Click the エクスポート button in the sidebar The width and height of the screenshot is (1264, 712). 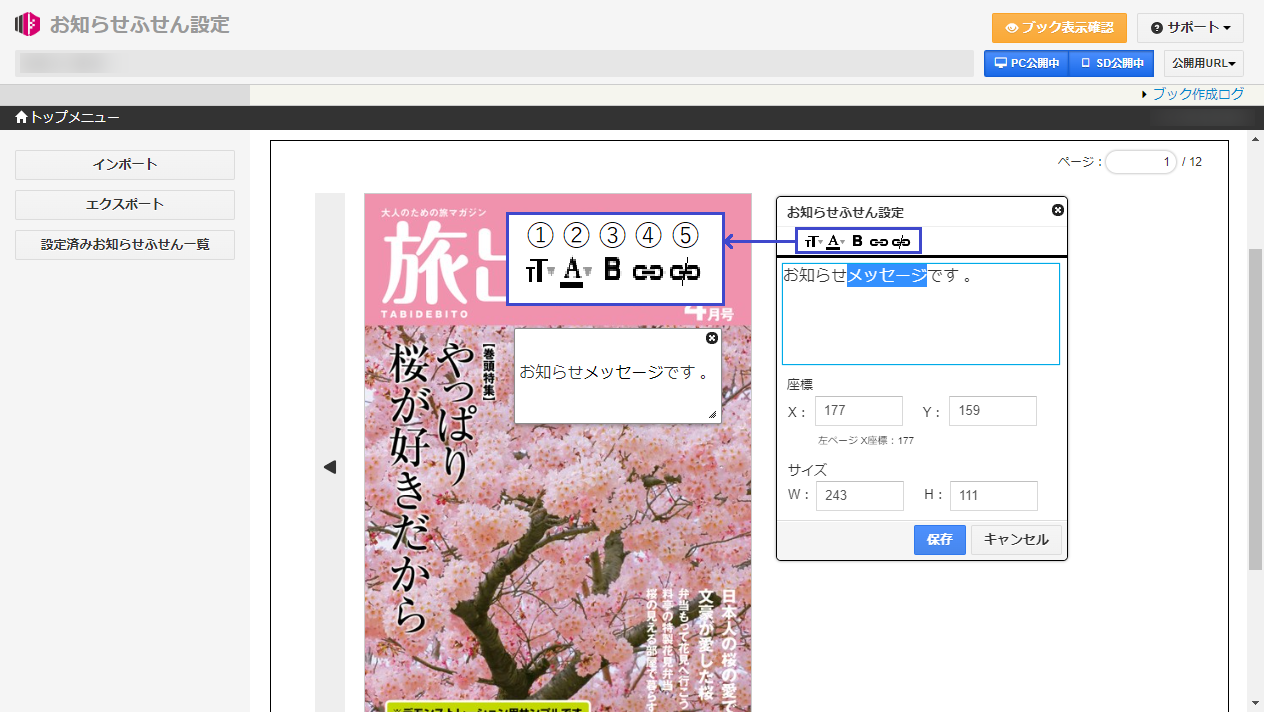click(124, 204)
